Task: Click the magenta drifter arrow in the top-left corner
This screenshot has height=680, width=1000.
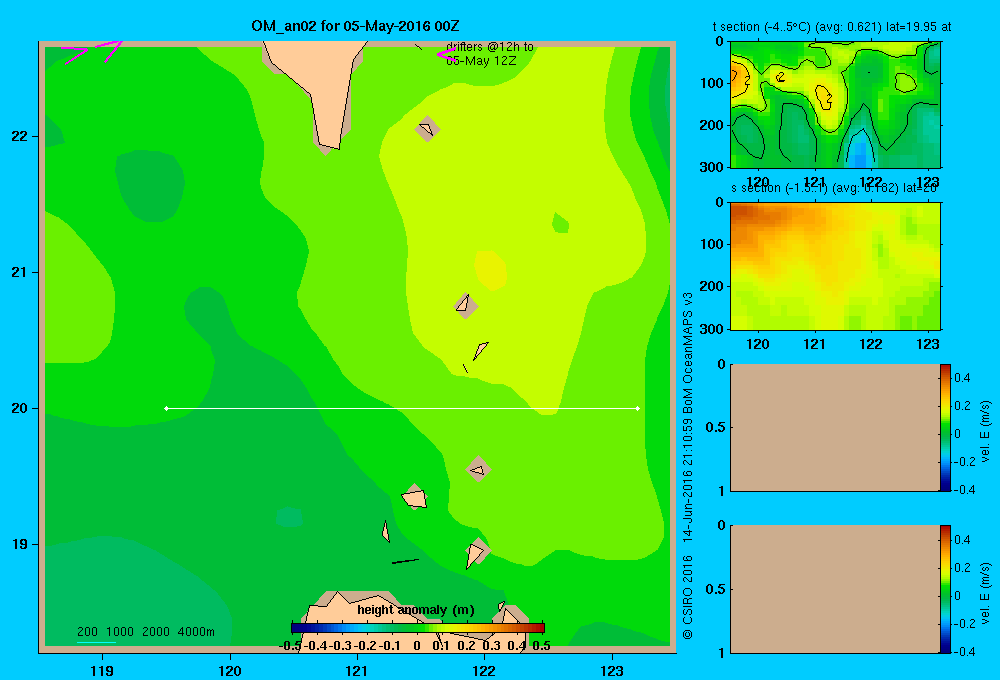Action: click(x=93, y=52)
